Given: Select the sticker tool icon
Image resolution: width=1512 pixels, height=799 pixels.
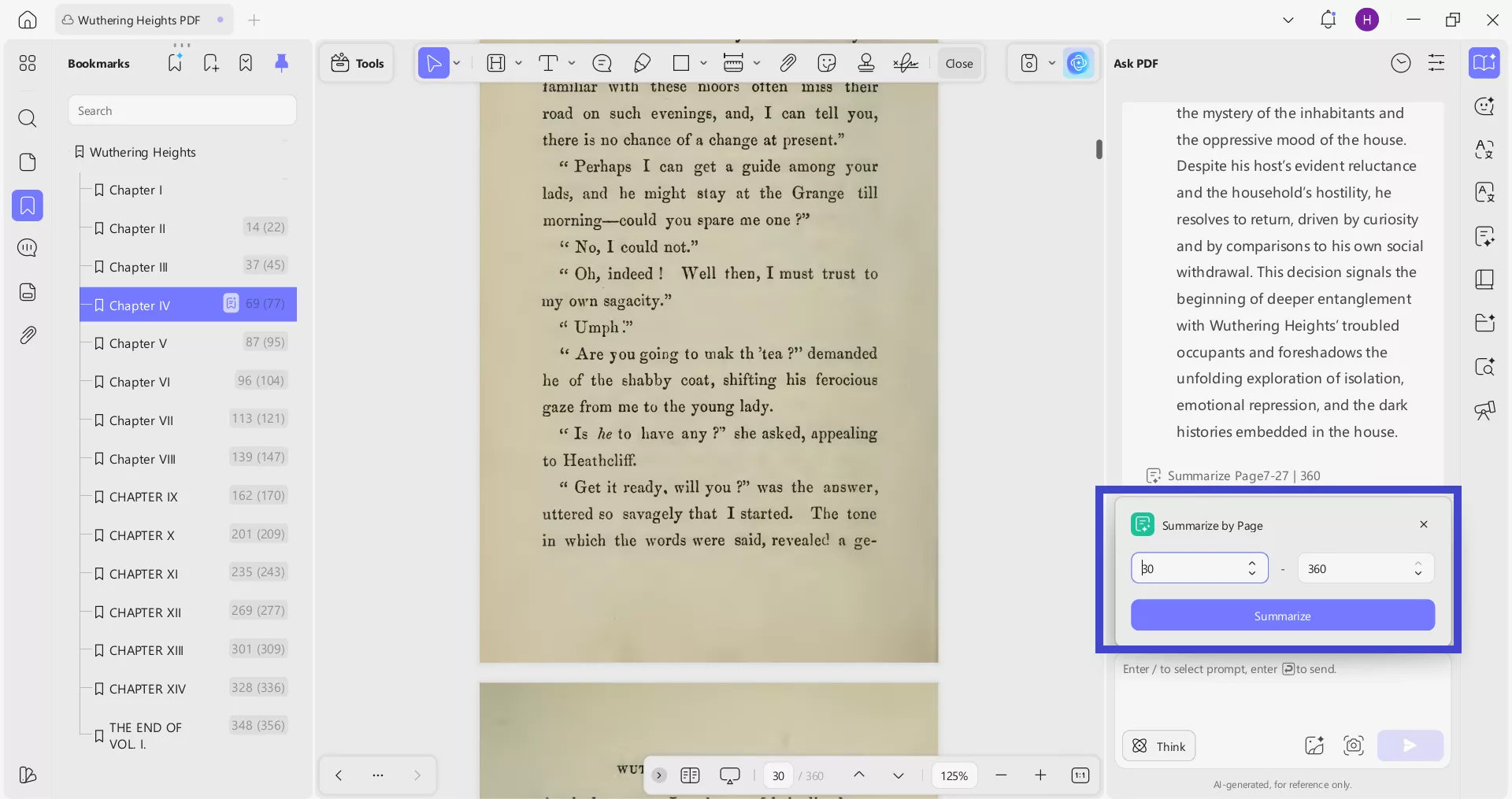Looking at the screenshot, I should coord(827,63).
